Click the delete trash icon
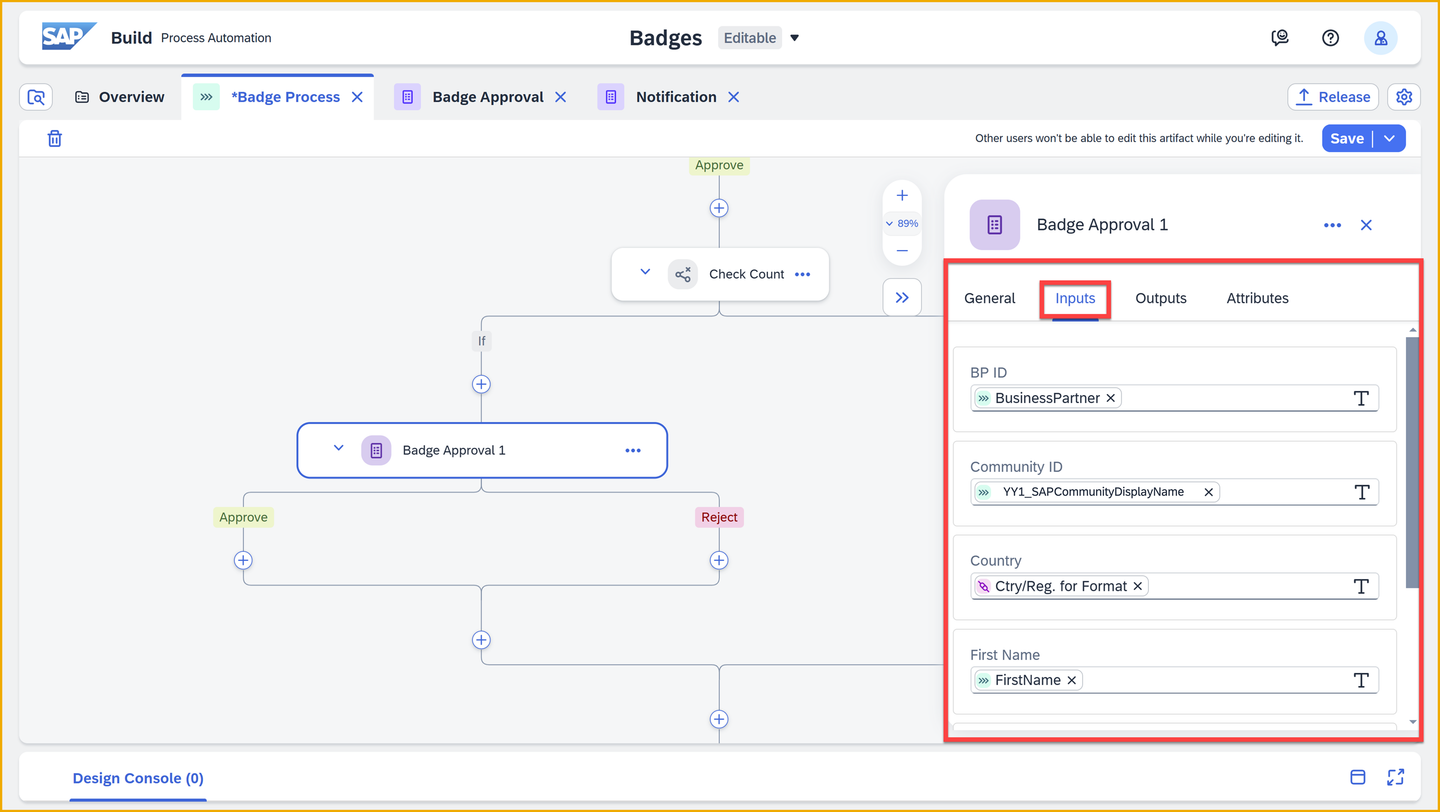The height and width of the screenshot is (812, 1440). tap(55, 139)
